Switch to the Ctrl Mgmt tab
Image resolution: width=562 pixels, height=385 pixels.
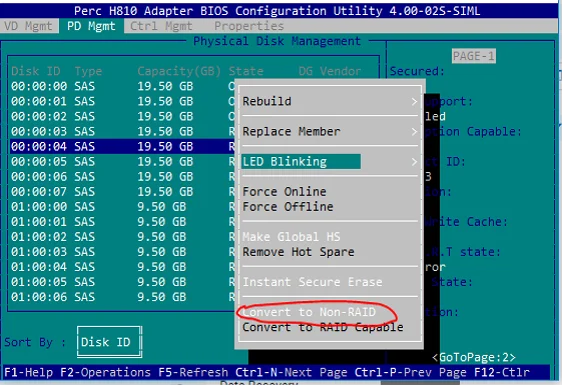(161, 26)
